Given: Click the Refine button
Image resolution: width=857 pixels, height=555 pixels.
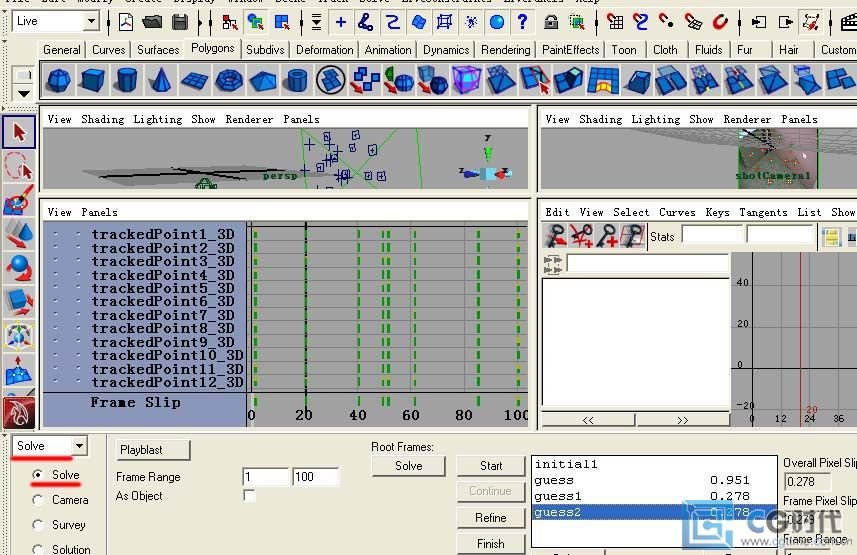Looking at the screenshot, I should pyautogui.click(x=491, y=518).
